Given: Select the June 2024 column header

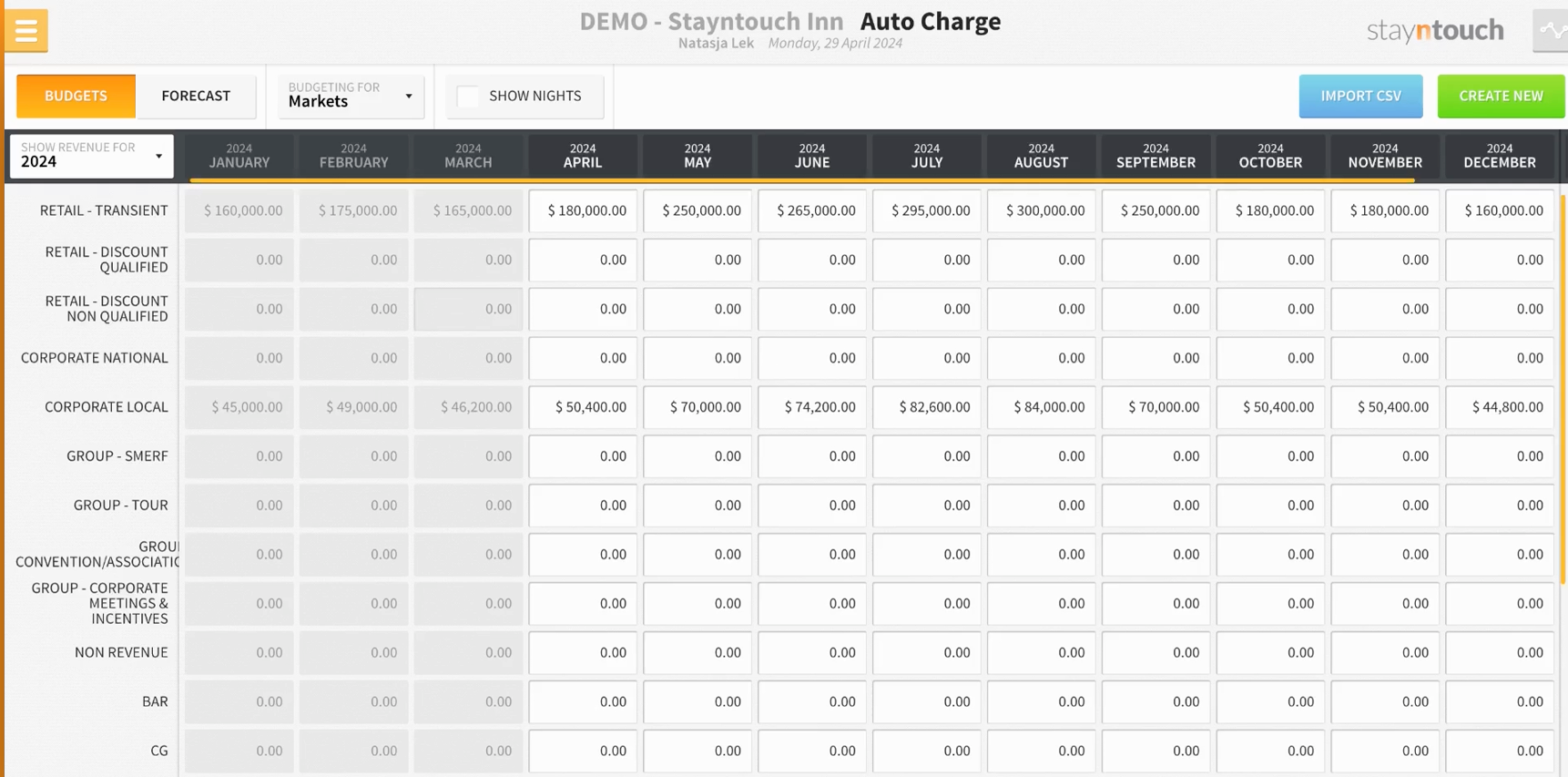Looking at the screenshot, I should pos(812,156).
